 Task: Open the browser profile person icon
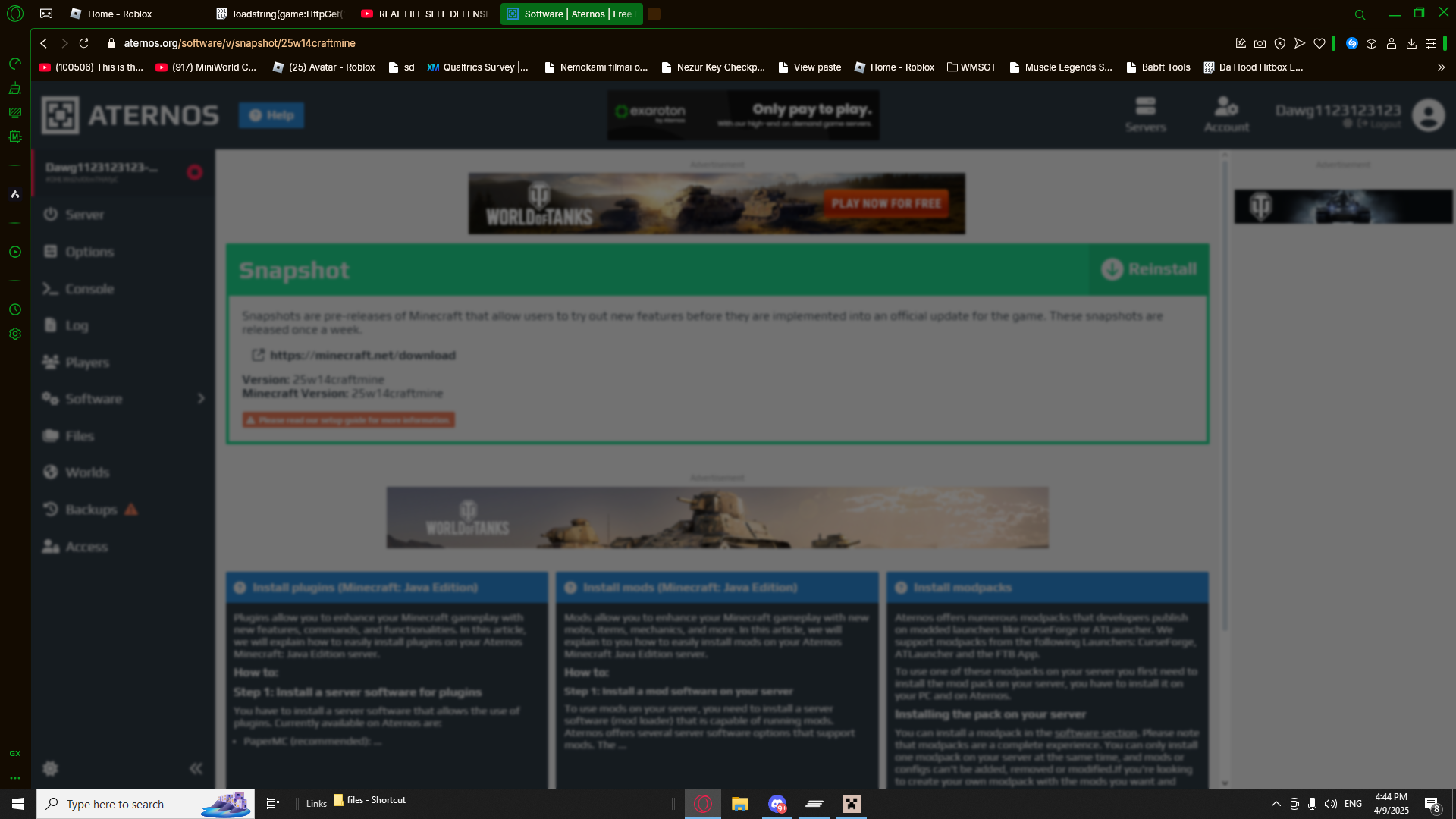[1392, 43]
